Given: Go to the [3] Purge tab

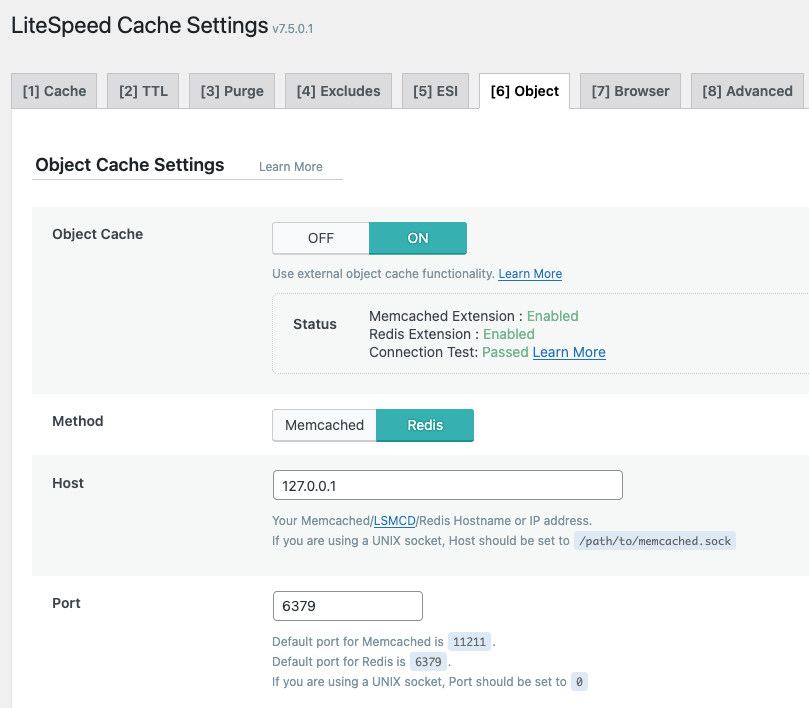Looking at the screenshot, I should coord(232,91).
